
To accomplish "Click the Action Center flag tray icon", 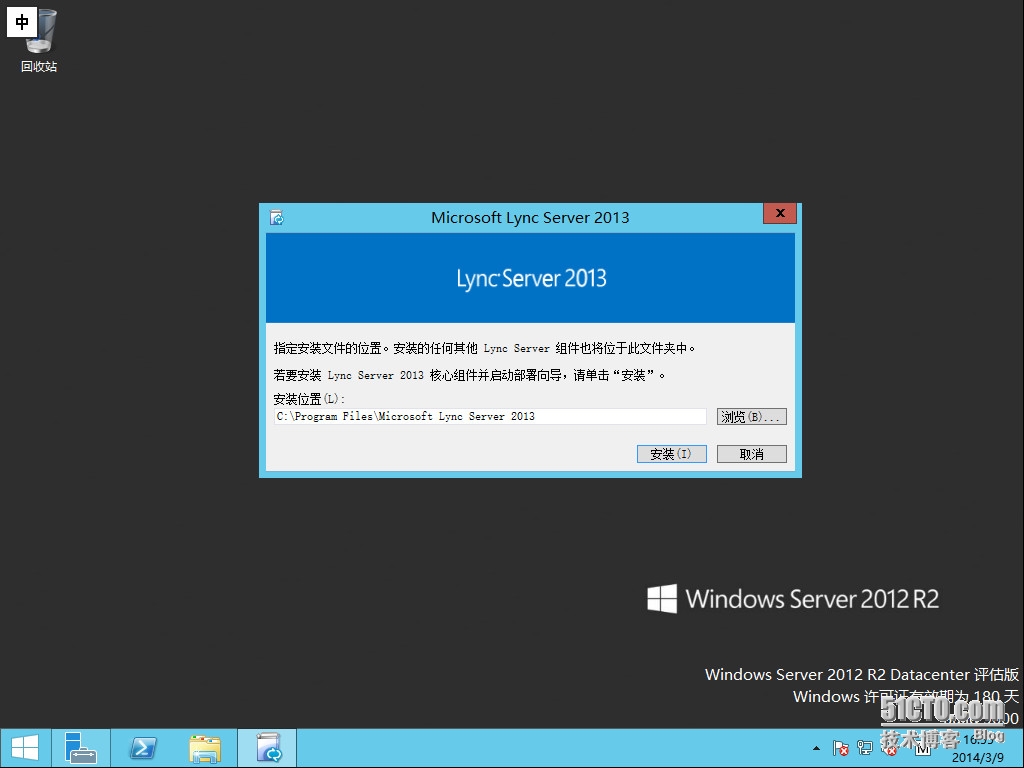I will point(840,748).
